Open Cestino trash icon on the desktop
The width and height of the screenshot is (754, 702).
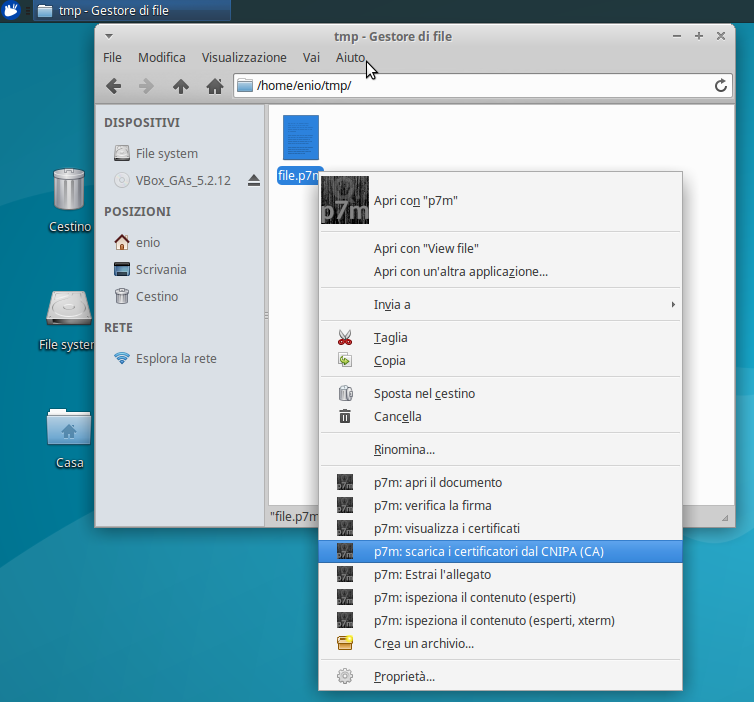tap(69, 190)
